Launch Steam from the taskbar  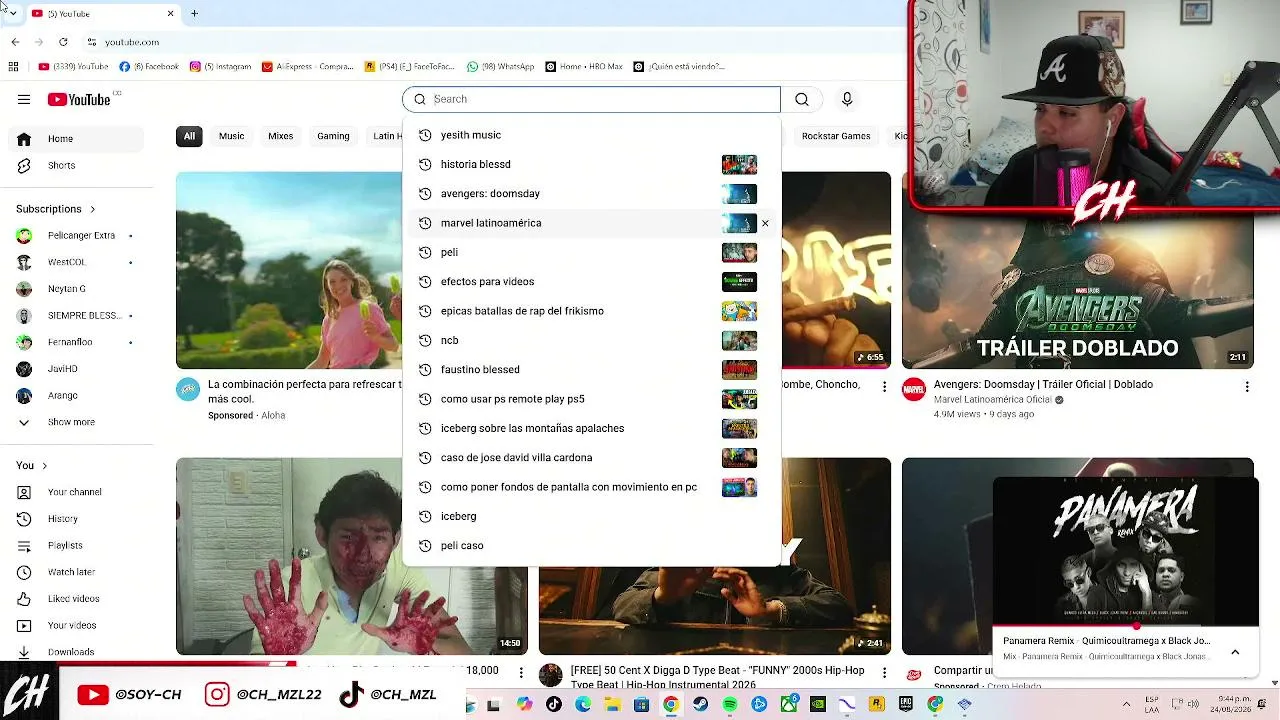[x=700, y=704]
